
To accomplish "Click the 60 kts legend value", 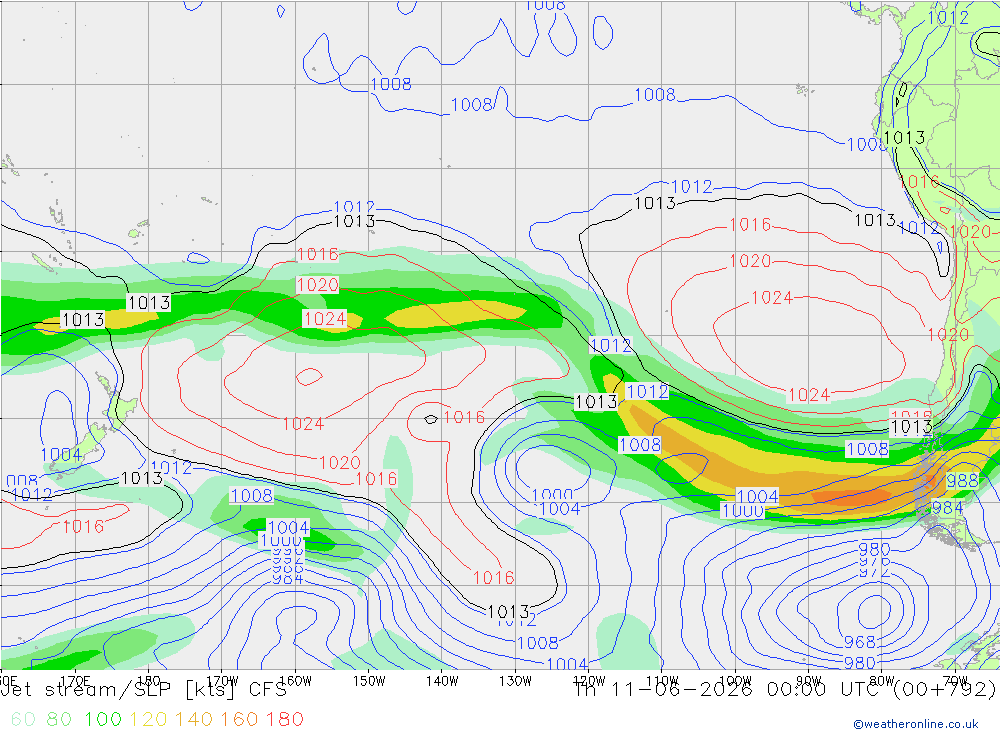I will (23, 719).
